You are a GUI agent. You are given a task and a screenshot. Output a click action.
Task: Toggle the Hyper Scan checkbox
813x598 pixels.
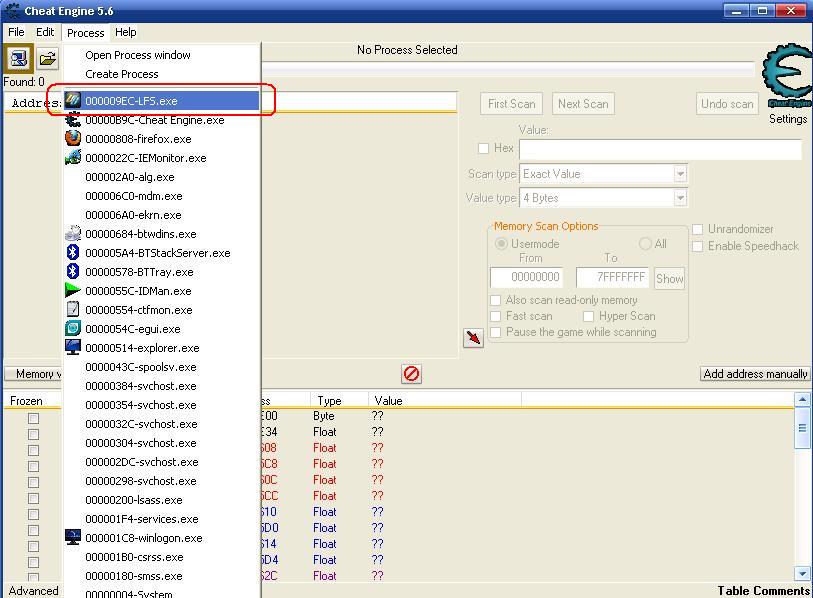click(588, 316)
